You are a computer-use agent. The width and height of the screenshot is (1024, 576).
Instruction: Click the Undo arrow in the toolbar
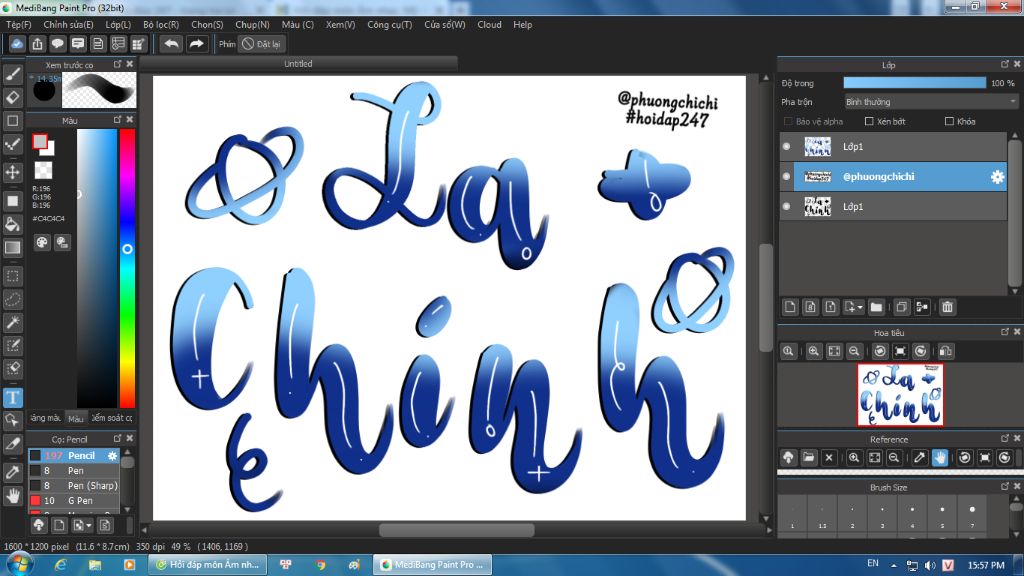172,44
